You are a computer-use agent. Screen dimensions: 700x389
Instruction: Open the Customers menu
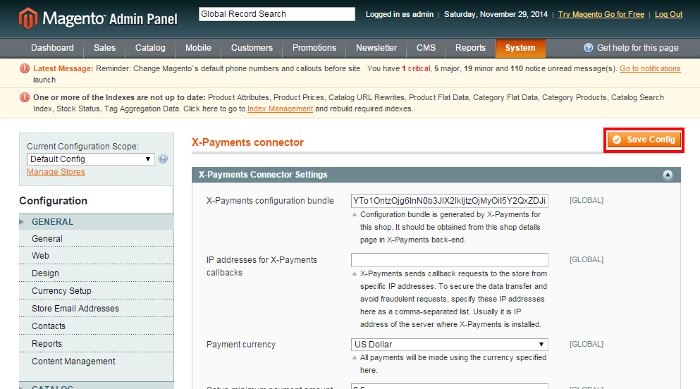pos(252,48)
